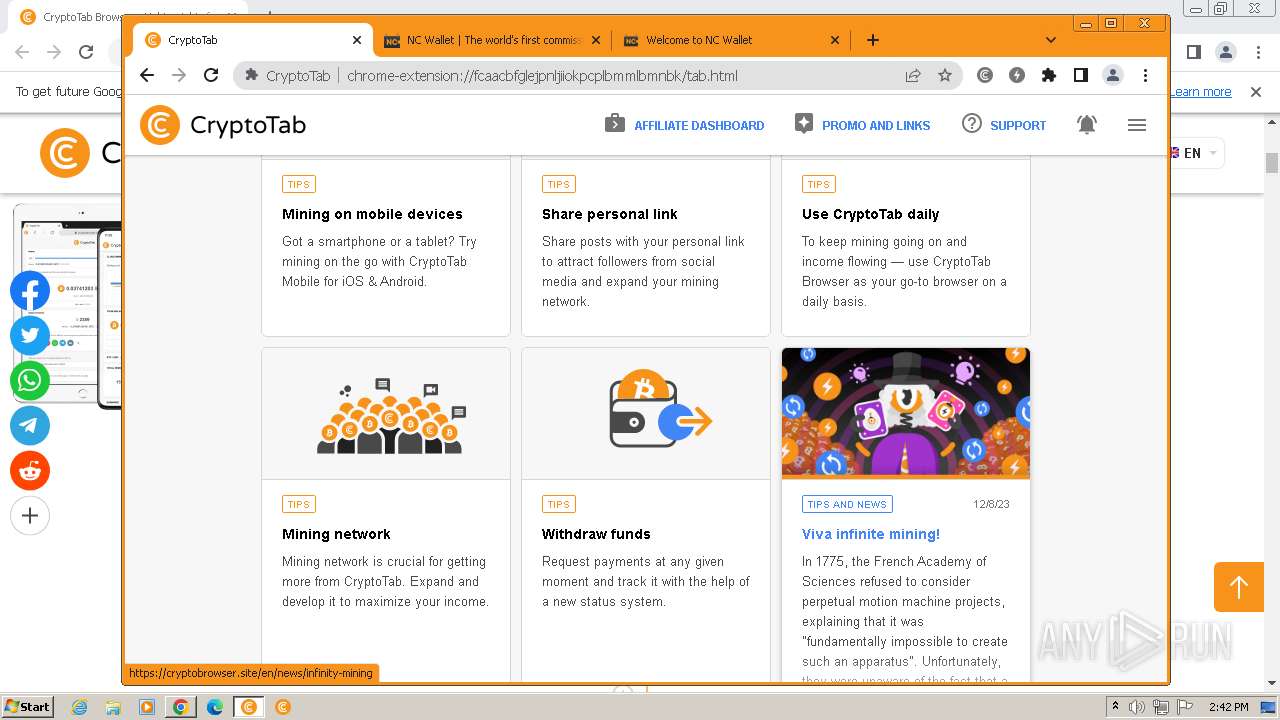Toggle the side panel in front window

(x=1081, y=75)
